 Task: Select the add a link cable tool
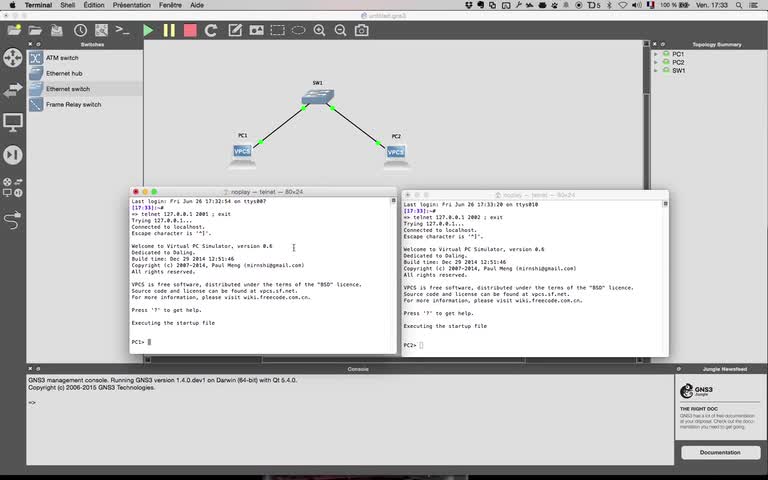click(x=13, y=220)
